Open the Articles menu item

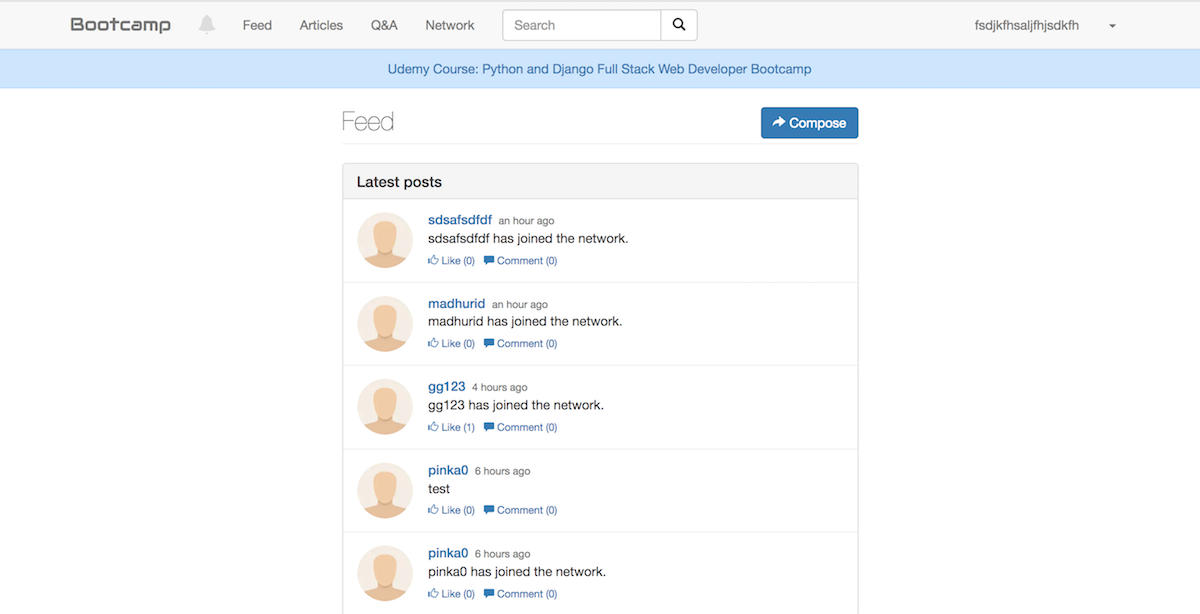[x=321, y=25]
